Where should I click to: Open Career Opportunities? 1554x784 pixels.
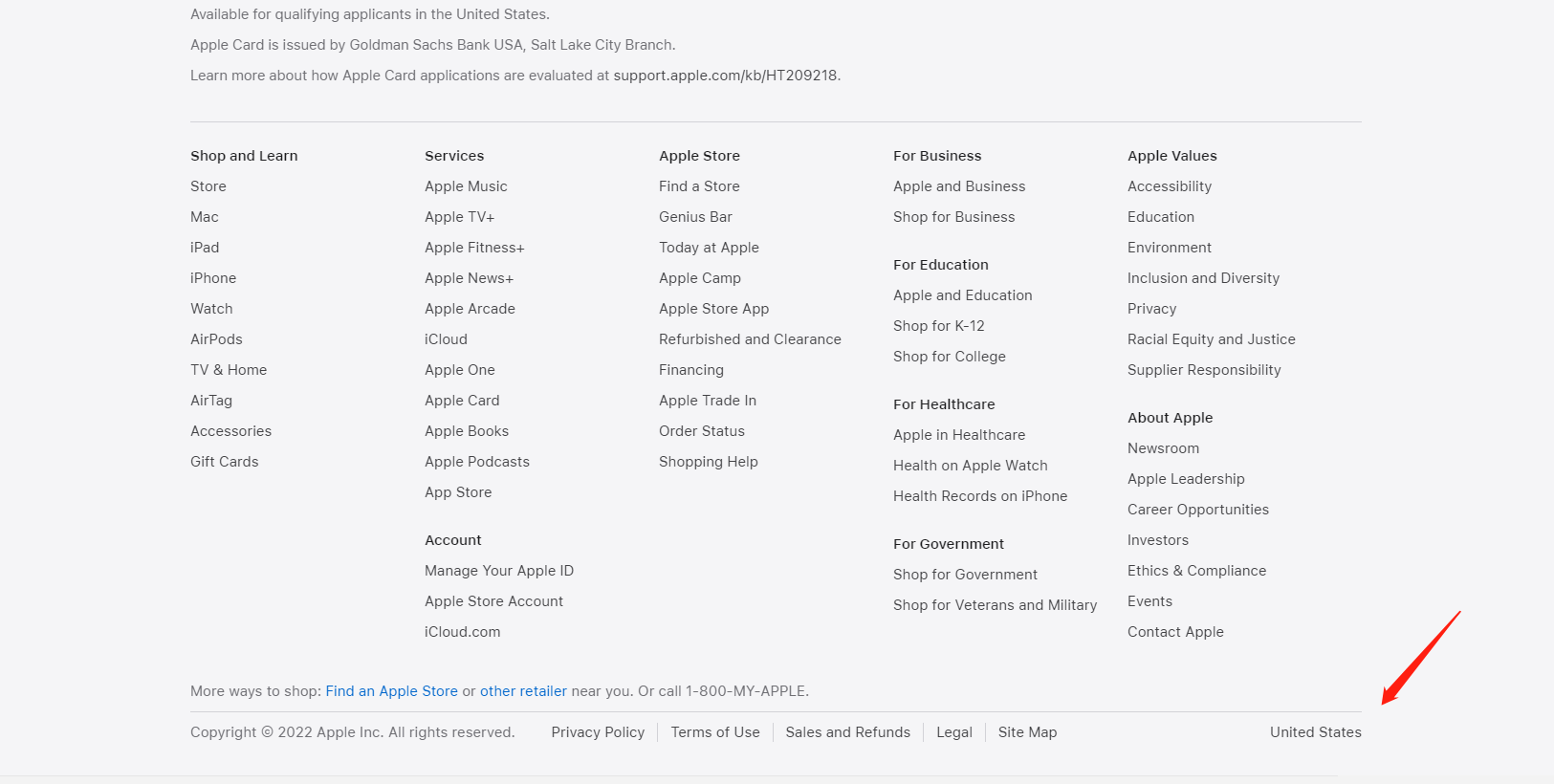[1198, 510]
